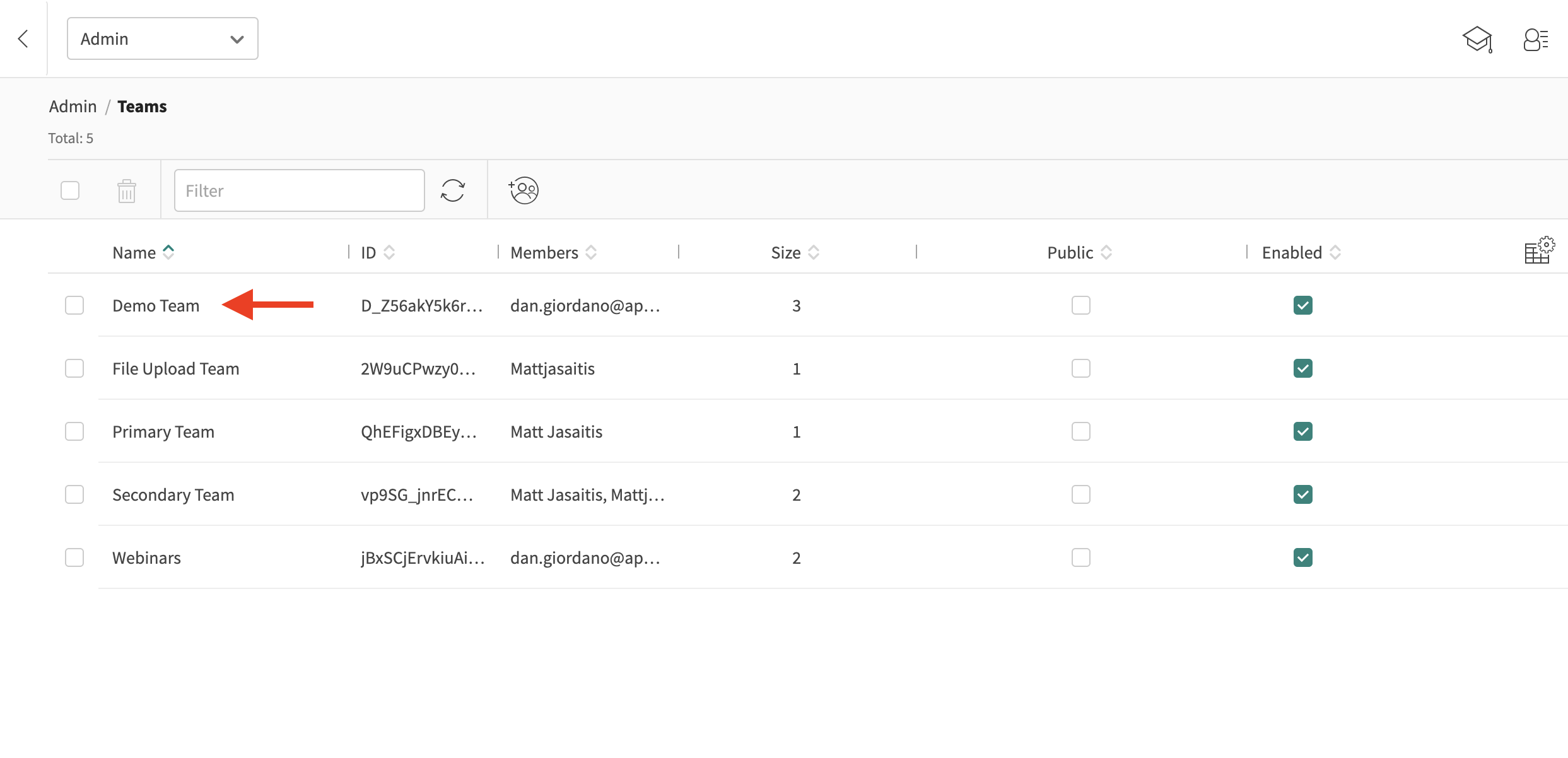Open the user profile list icon
1568x758 pixels.
[1535, 39]
